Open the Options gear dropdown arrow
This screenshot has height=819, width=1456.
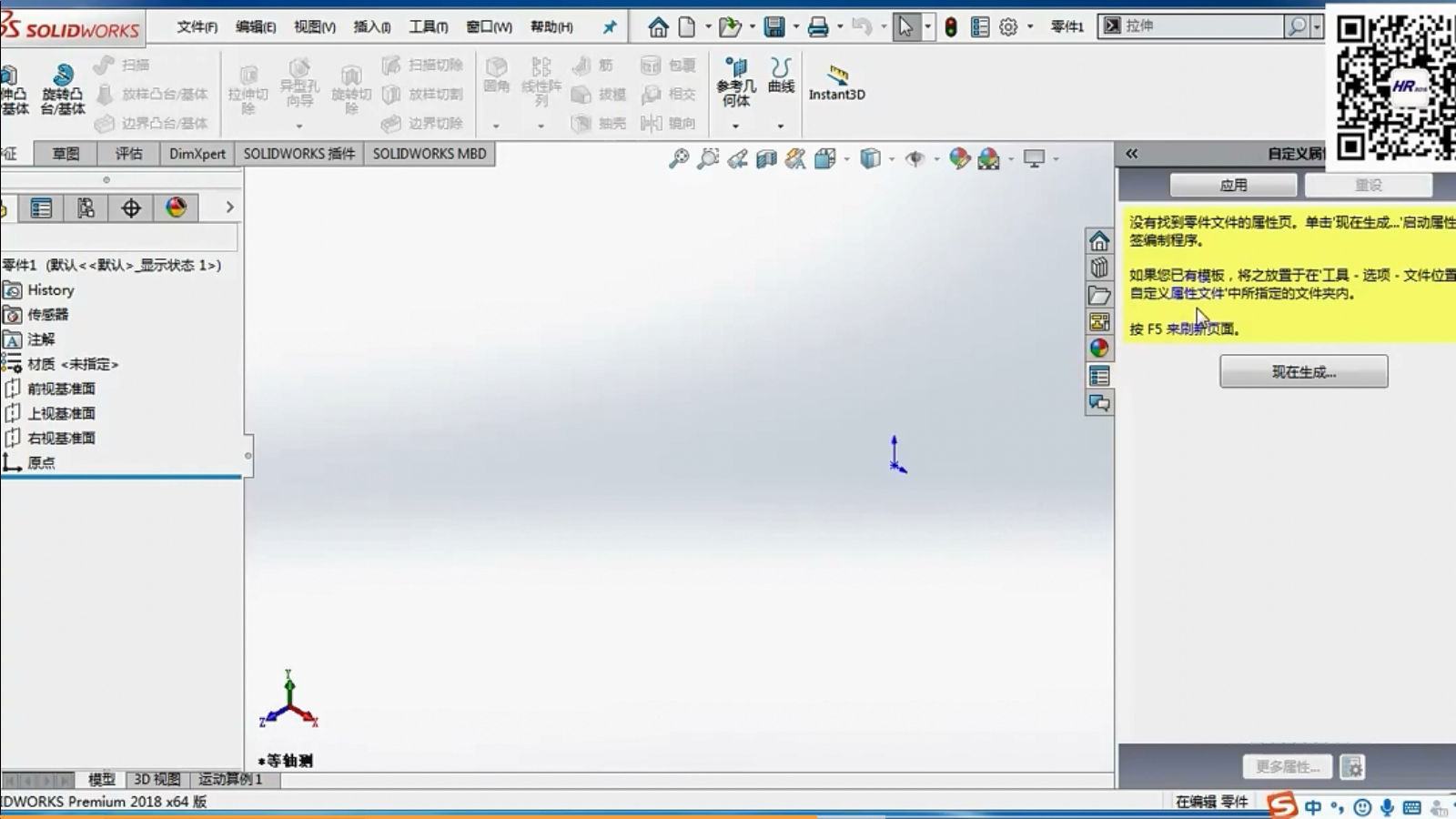[1030, 27]
